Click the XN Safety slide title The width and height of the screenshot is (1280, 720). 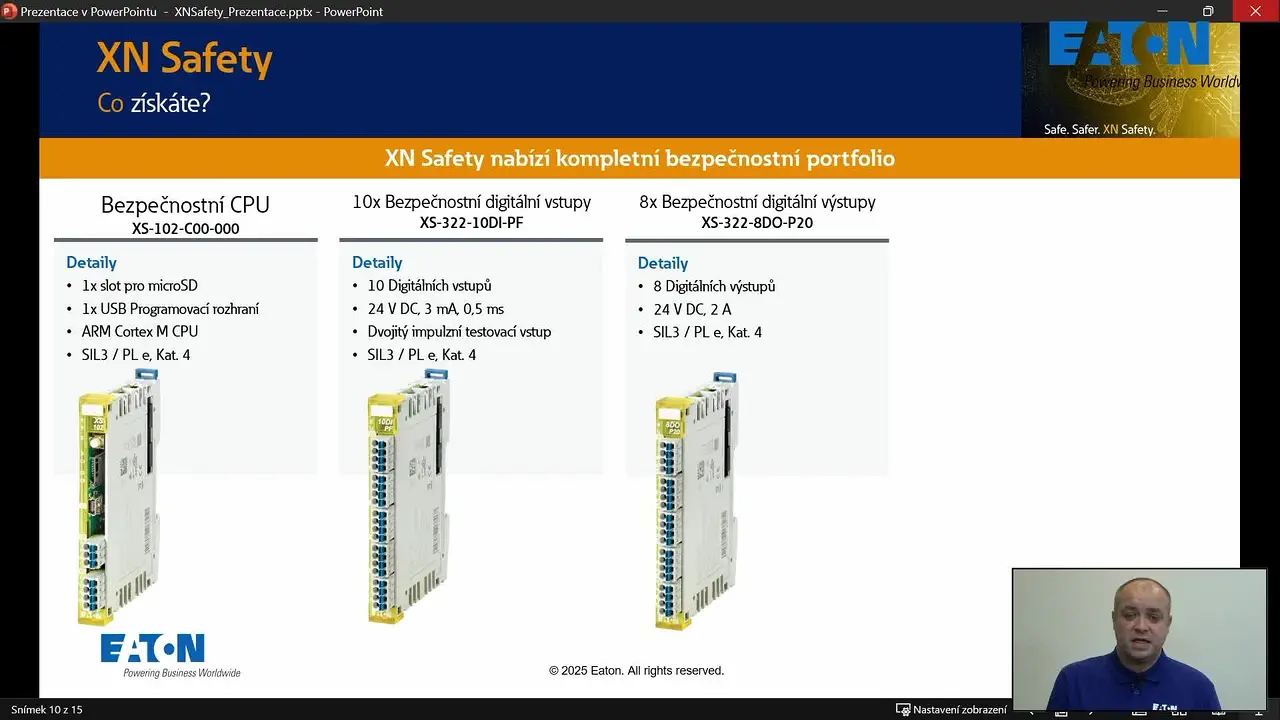(184, 60)
